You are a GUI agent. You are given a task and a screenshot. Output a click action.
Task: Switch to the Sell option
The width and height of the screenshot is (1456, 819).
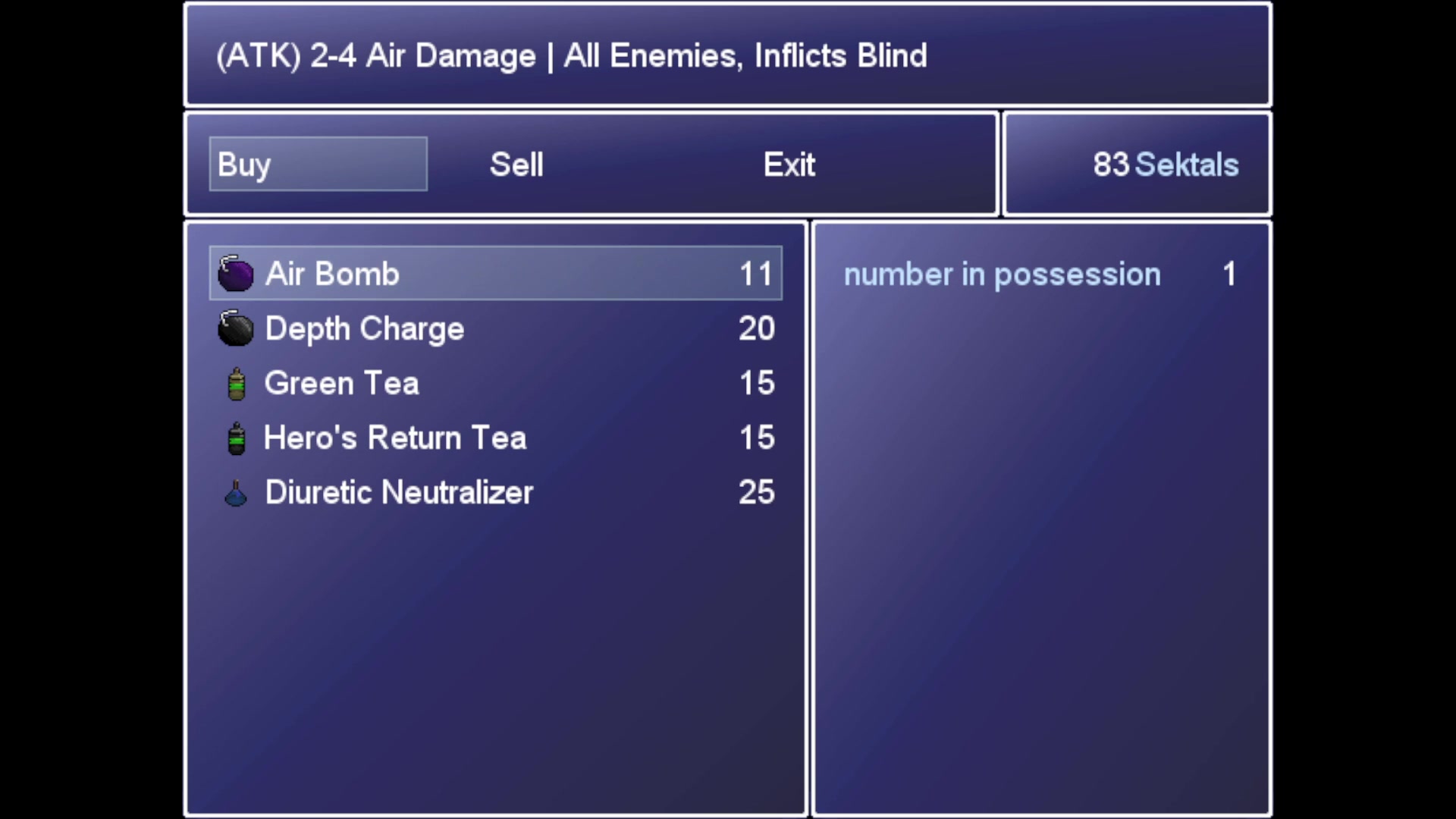pyautogui.click(x=516, y=165)
